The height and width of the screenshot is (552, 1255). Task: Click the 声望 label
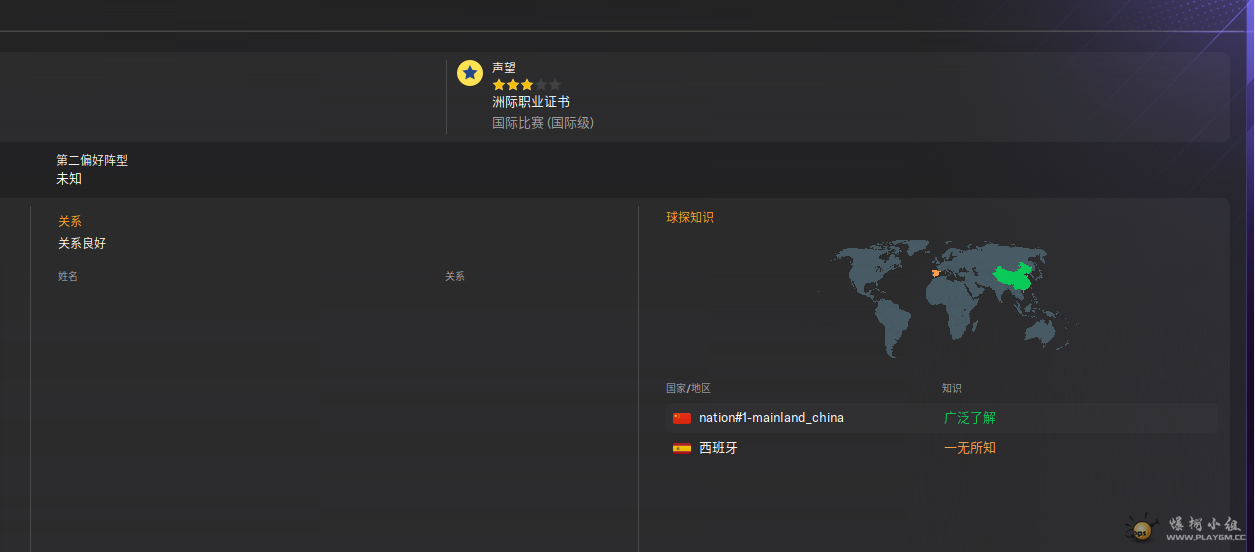(504, 67)
